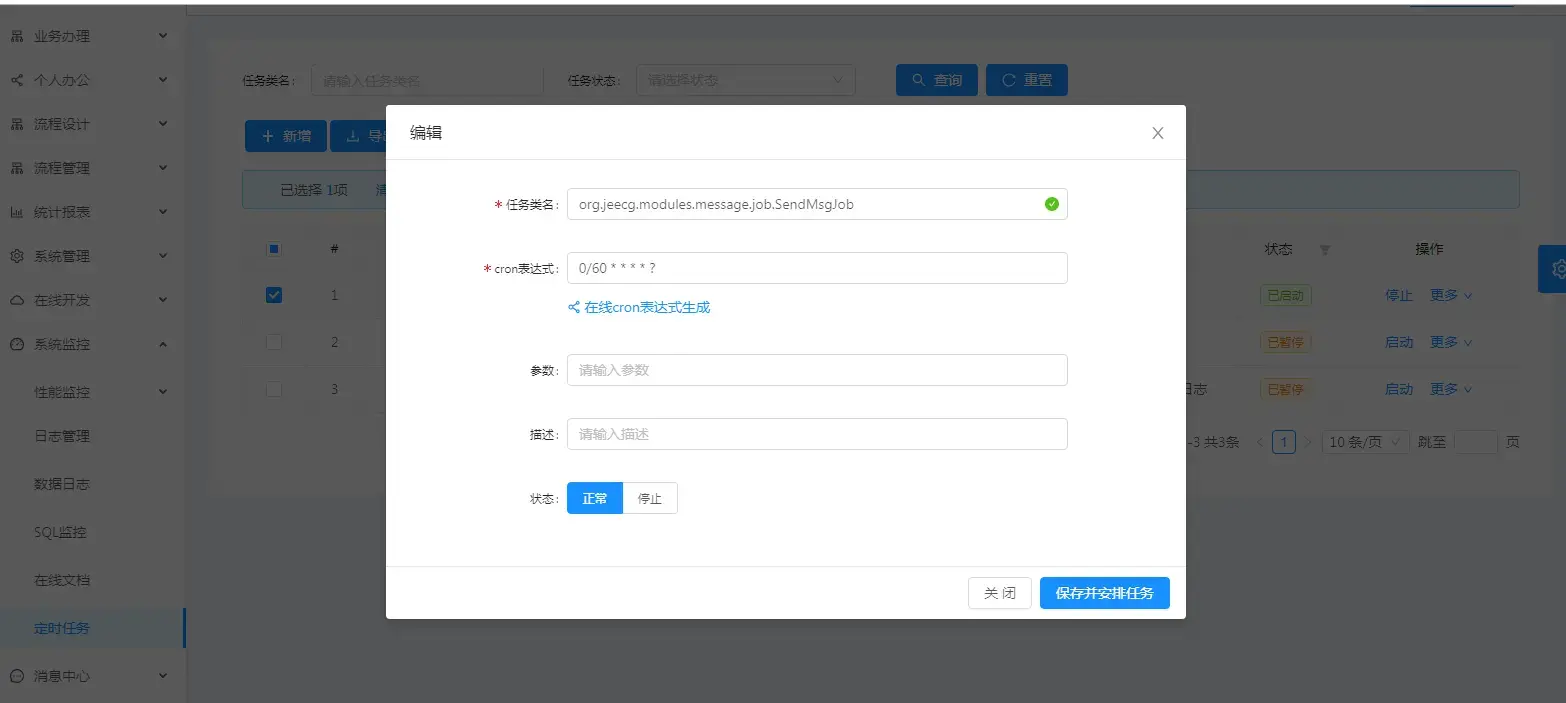Go to previous page arrow in pagination
The image size is (1566, 703).
pyautogui.click(x=1260, y=441)
